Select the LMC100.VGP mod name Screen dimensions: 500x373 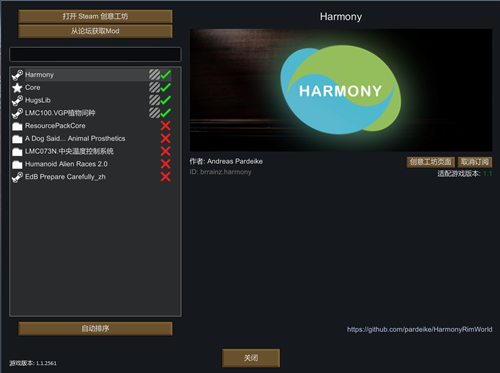60,113
